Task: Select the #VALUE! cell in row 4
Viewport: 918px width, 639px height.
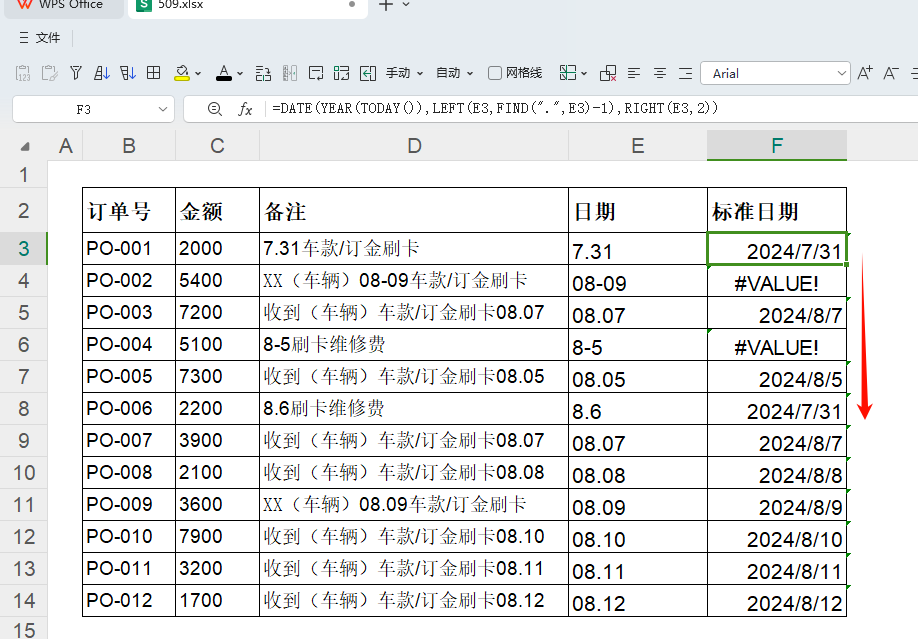Action: [x=777, y=281]
